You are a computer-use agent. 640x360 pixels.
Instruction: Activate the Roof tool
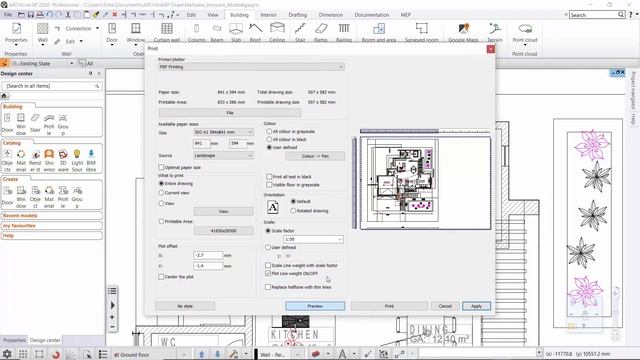pos(256,32)
